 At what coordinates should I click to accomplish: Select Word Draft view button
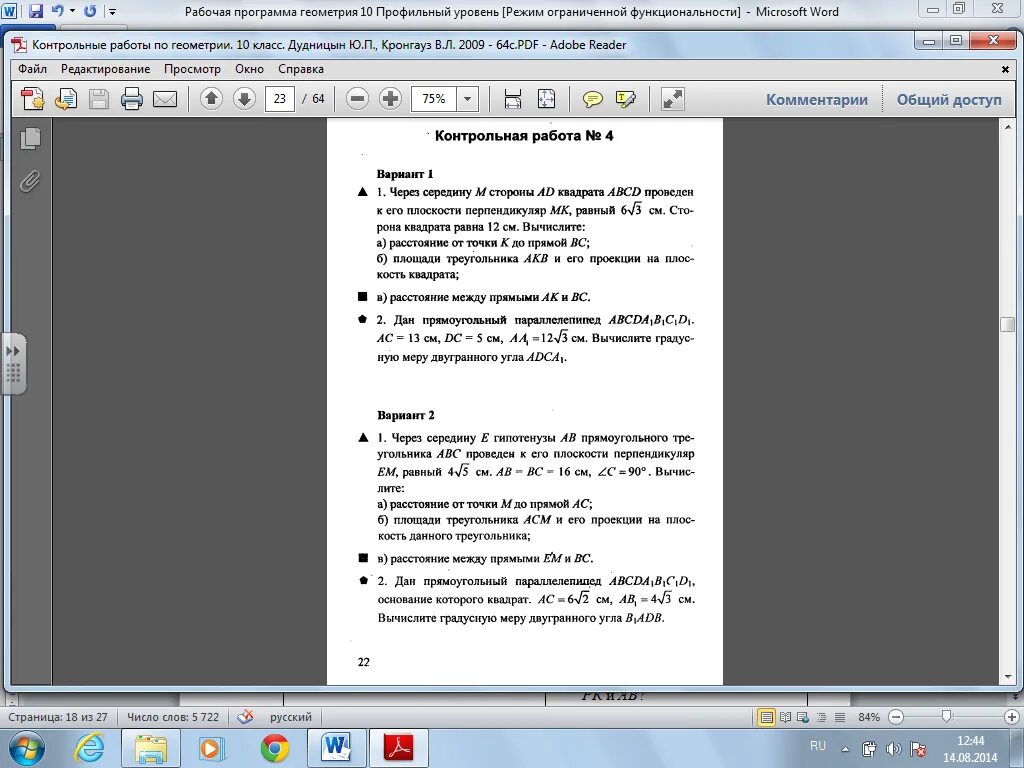[x=840, y=717]
